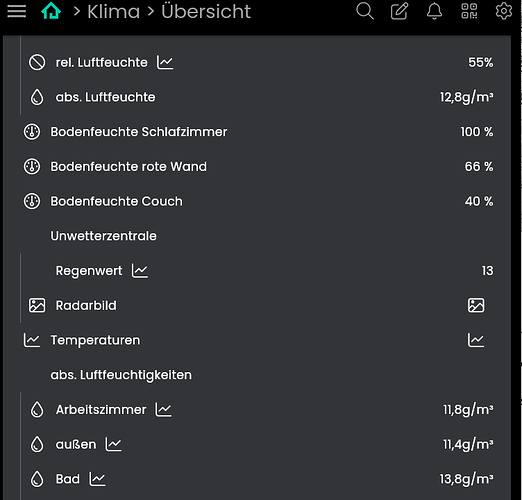Screen dimensions: 522x500
Task: Open the notifications bell
Action: 434,11
